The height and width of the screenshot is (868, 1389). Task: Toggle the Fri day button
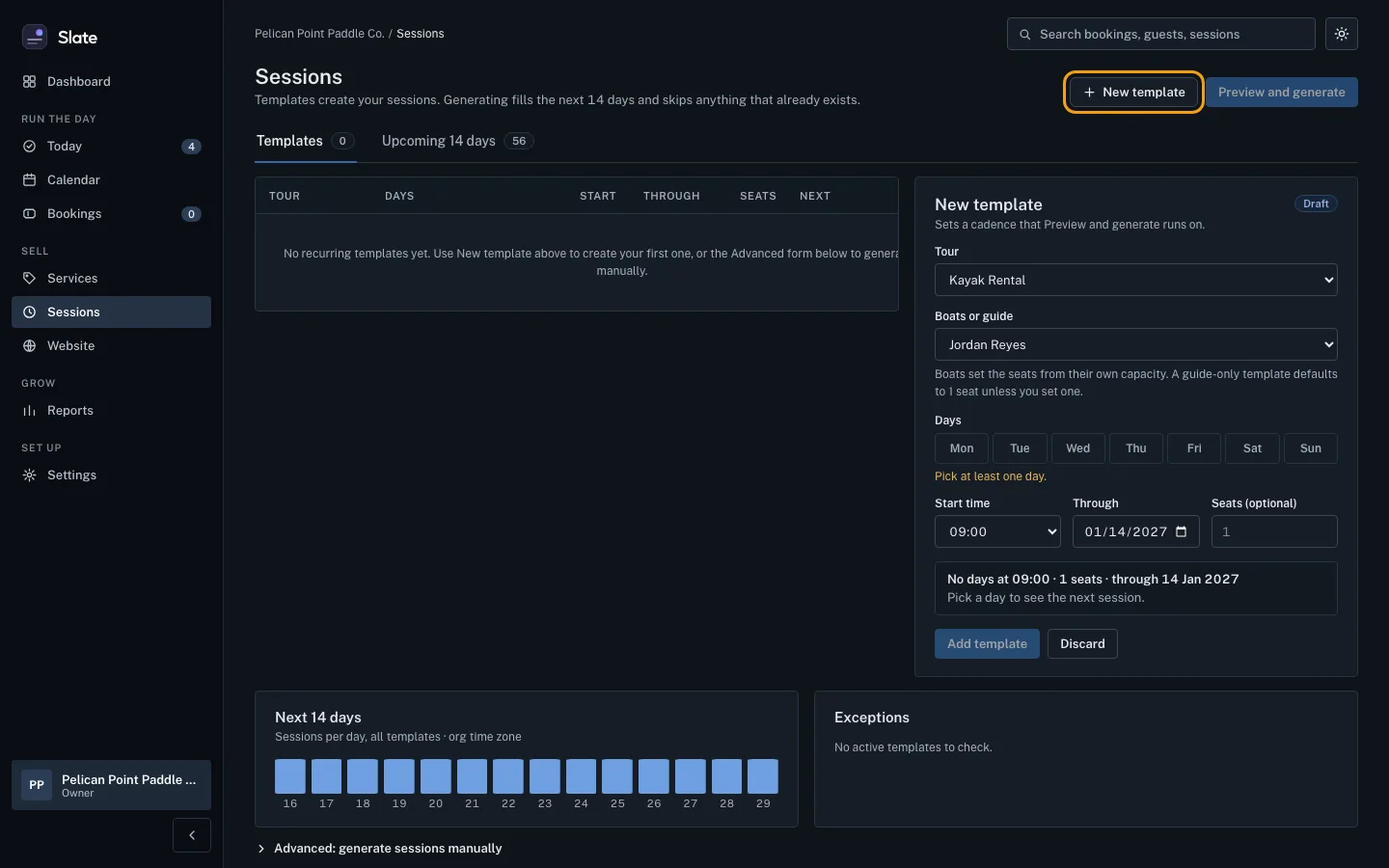pos(1194,448)
